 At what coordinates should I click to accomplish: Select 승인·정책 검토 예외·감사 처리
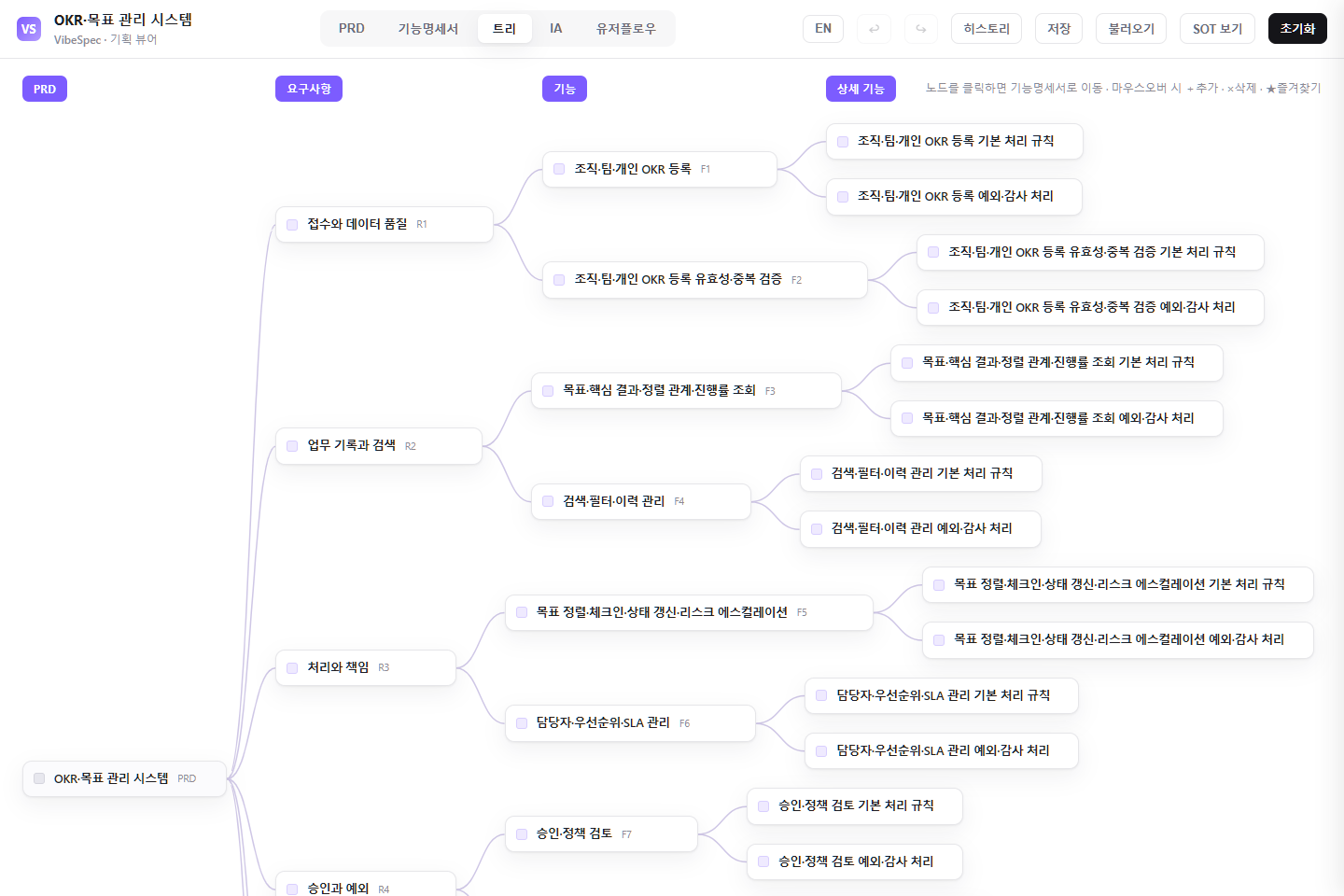coord(854,861)
